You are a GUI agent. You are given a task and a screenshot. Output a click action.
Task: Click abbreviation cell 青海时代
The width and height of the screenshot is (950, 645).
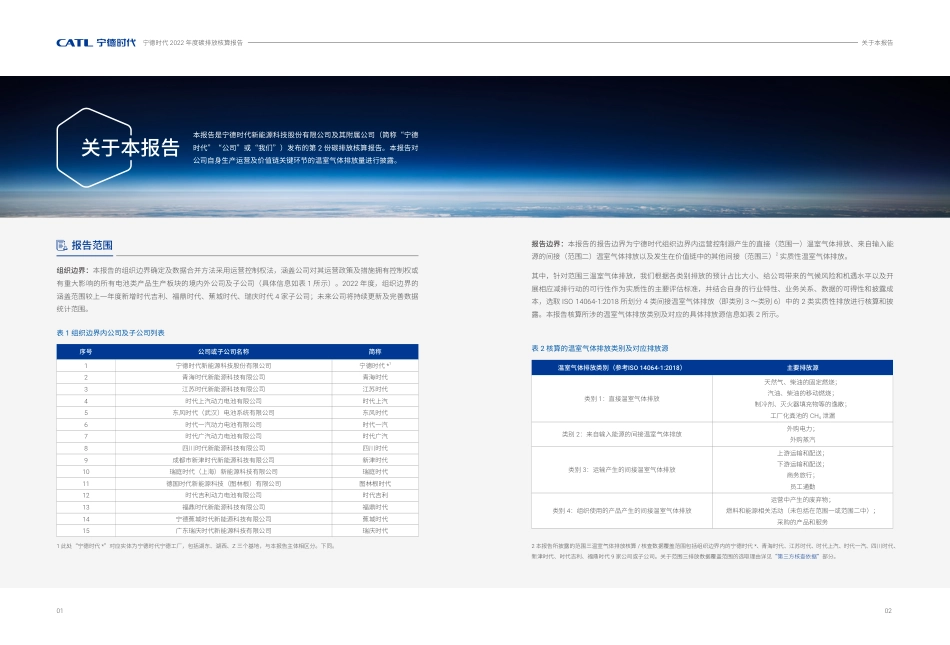tap(375, 377)
